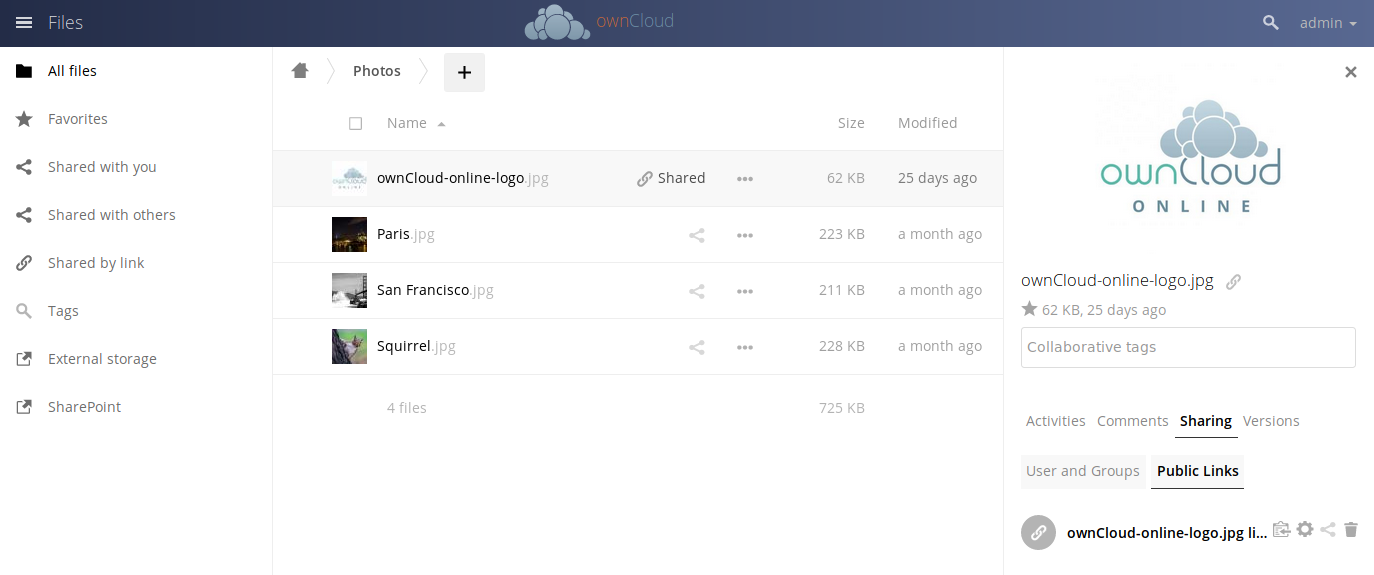Share San Francisco.jpg via share icon

tap(697, 291)
